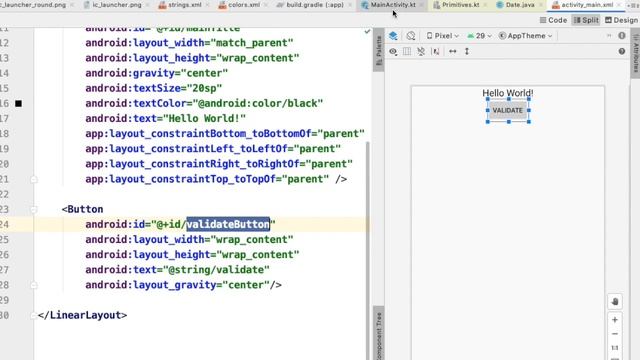Open the Palette side panel
The height and width of the screenshot is (360, 640).
pyautogui.click(x=379, y=50)
